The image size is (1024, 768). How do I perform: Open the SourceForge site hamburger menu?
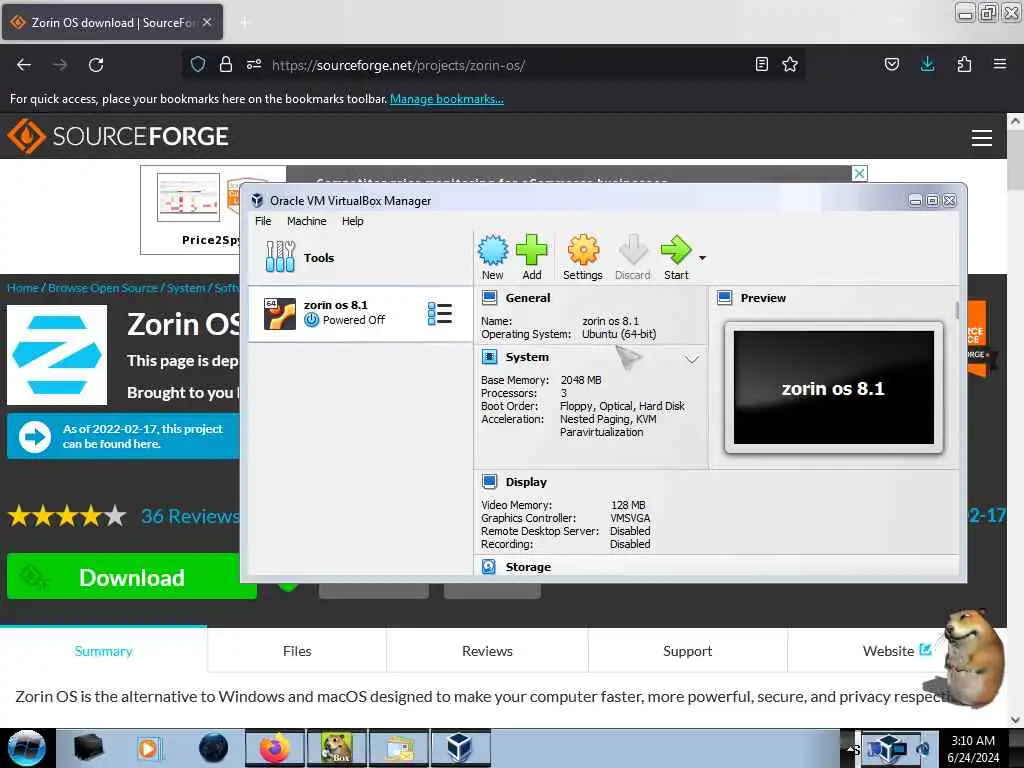point(982,138)
